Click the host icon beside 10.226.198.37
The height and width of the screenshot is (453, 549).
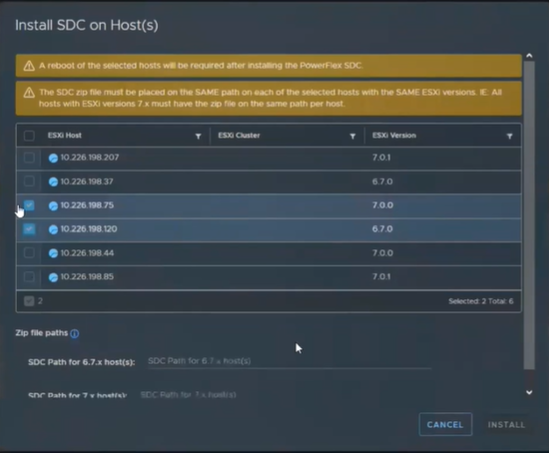pos(53,182)
